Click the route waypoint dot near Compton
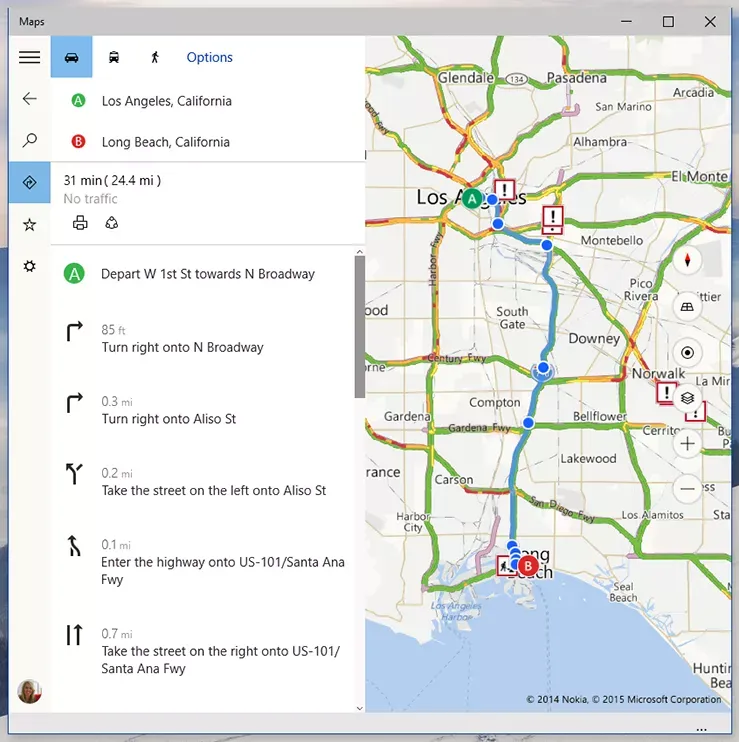 tap(528, 423)
